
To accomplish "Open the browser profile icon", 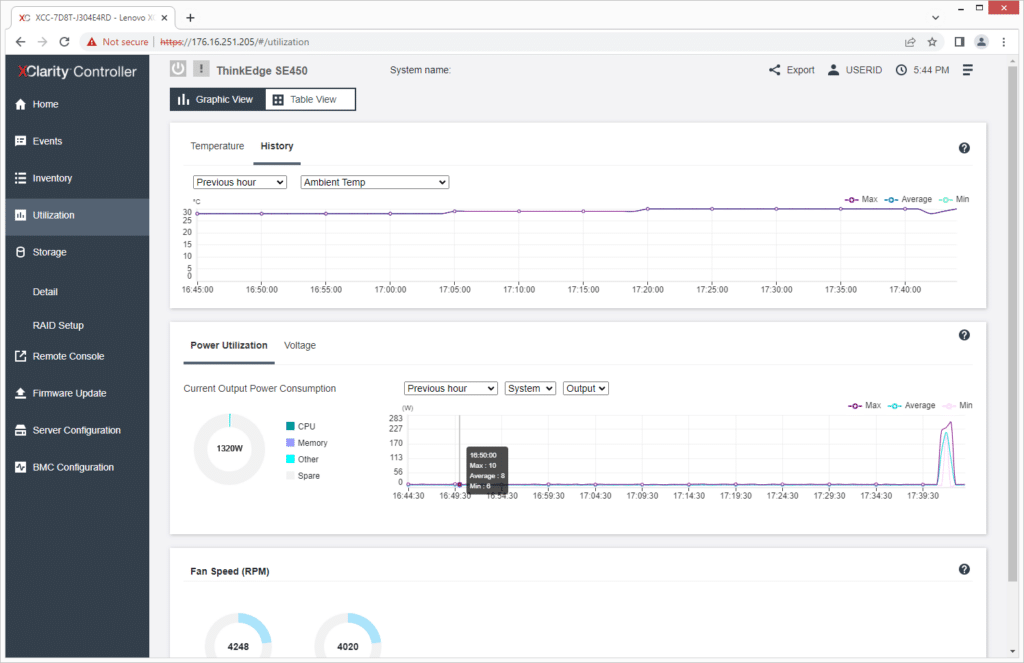I will pyautogui.click(x=981, y=42).
